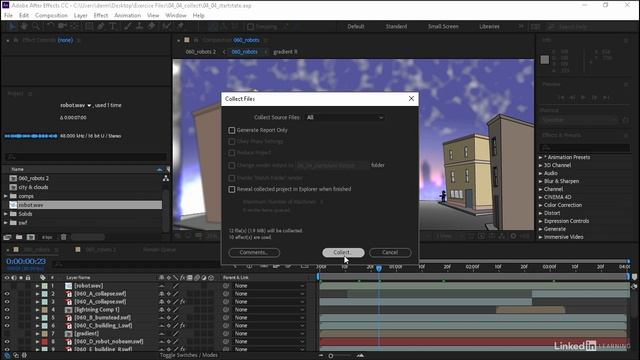Click the robot.wav audio file icon in Project
The width and height of the screenshot is (640, 360).
(x=13, y=205)
